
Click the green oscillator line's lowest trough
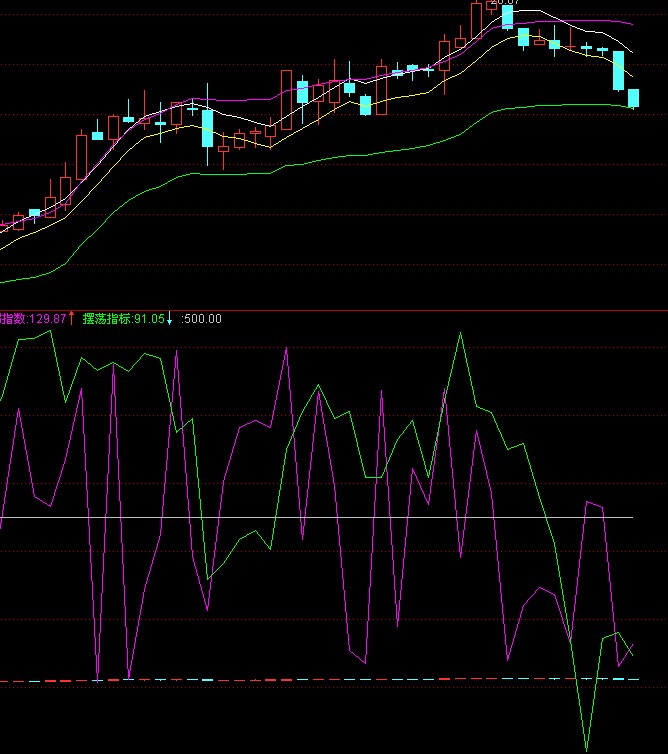(586, 748)
